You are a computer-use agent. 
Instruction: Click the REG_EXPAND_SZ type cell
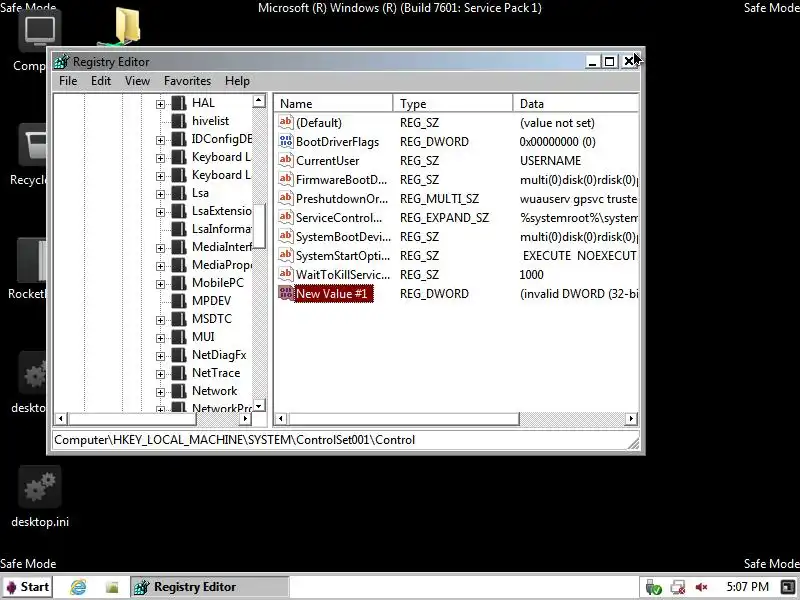tap(444, 218)
